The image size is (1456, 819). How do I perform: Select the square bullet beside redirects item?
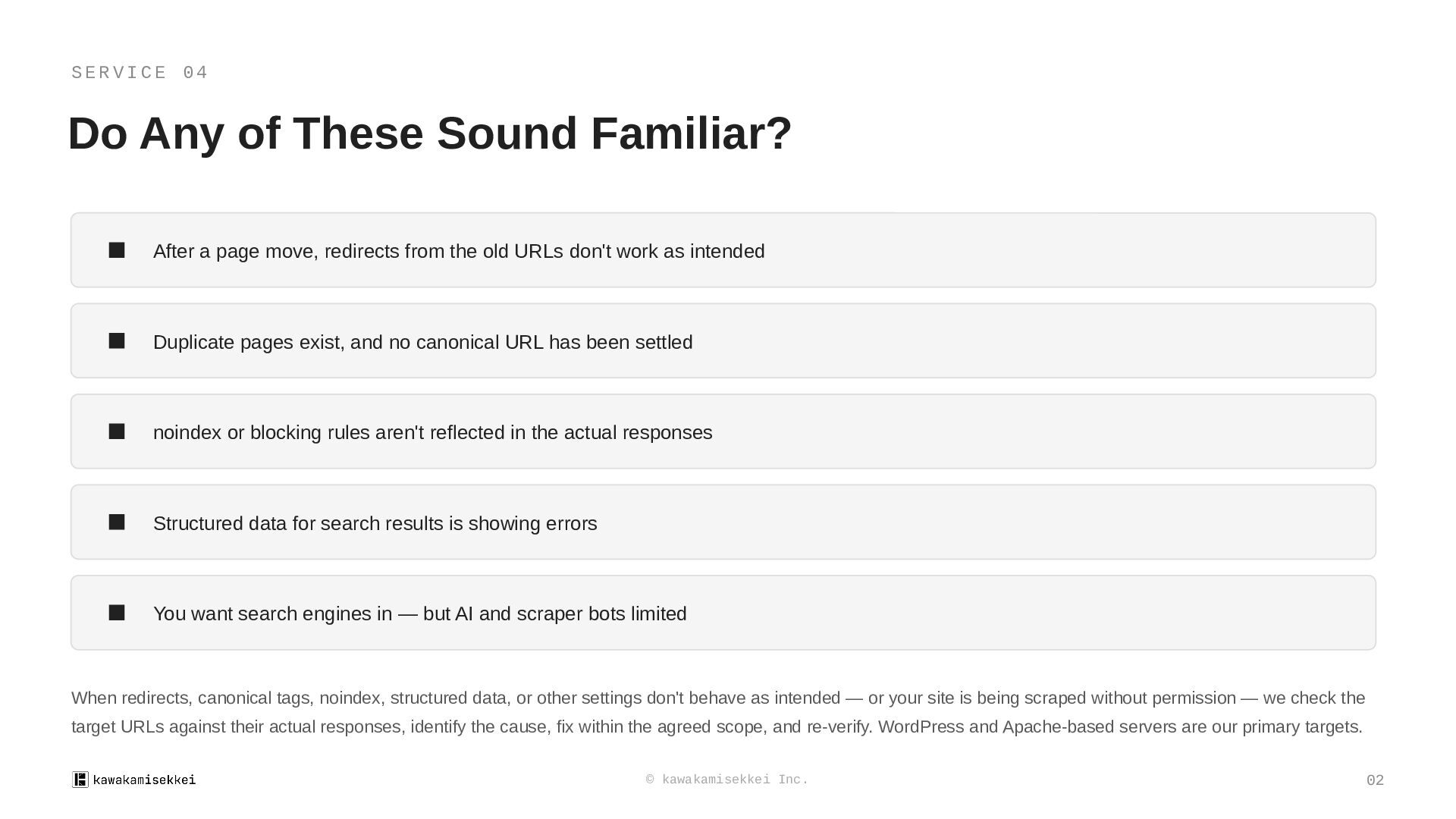[x=117, y=250]
